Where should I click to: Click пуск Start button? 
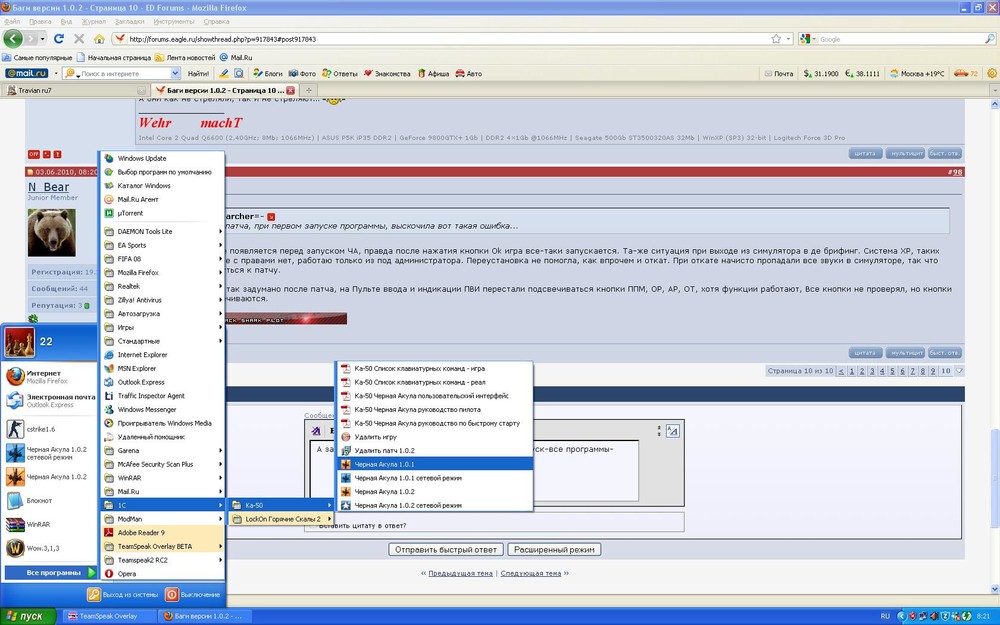coord(28,616)
